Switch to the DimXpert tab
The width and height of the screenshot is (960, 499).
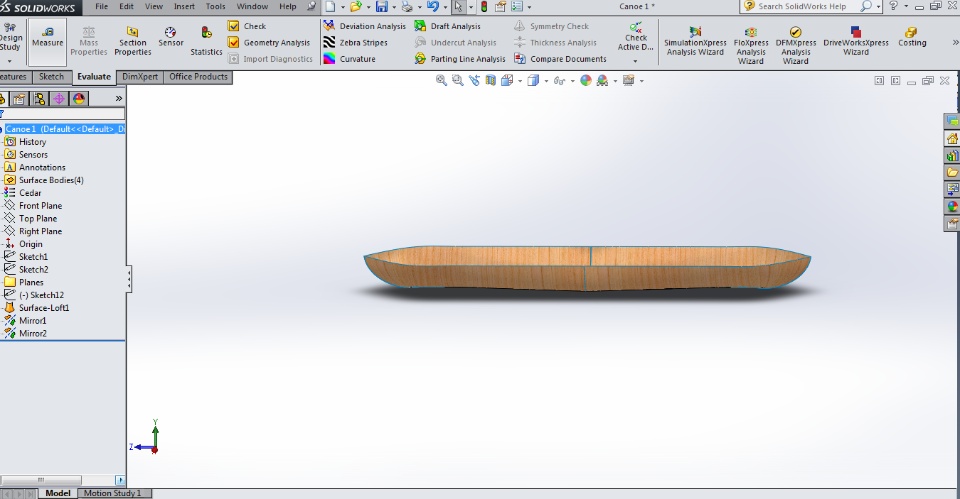pyautogui.click(x=140, y=77)
